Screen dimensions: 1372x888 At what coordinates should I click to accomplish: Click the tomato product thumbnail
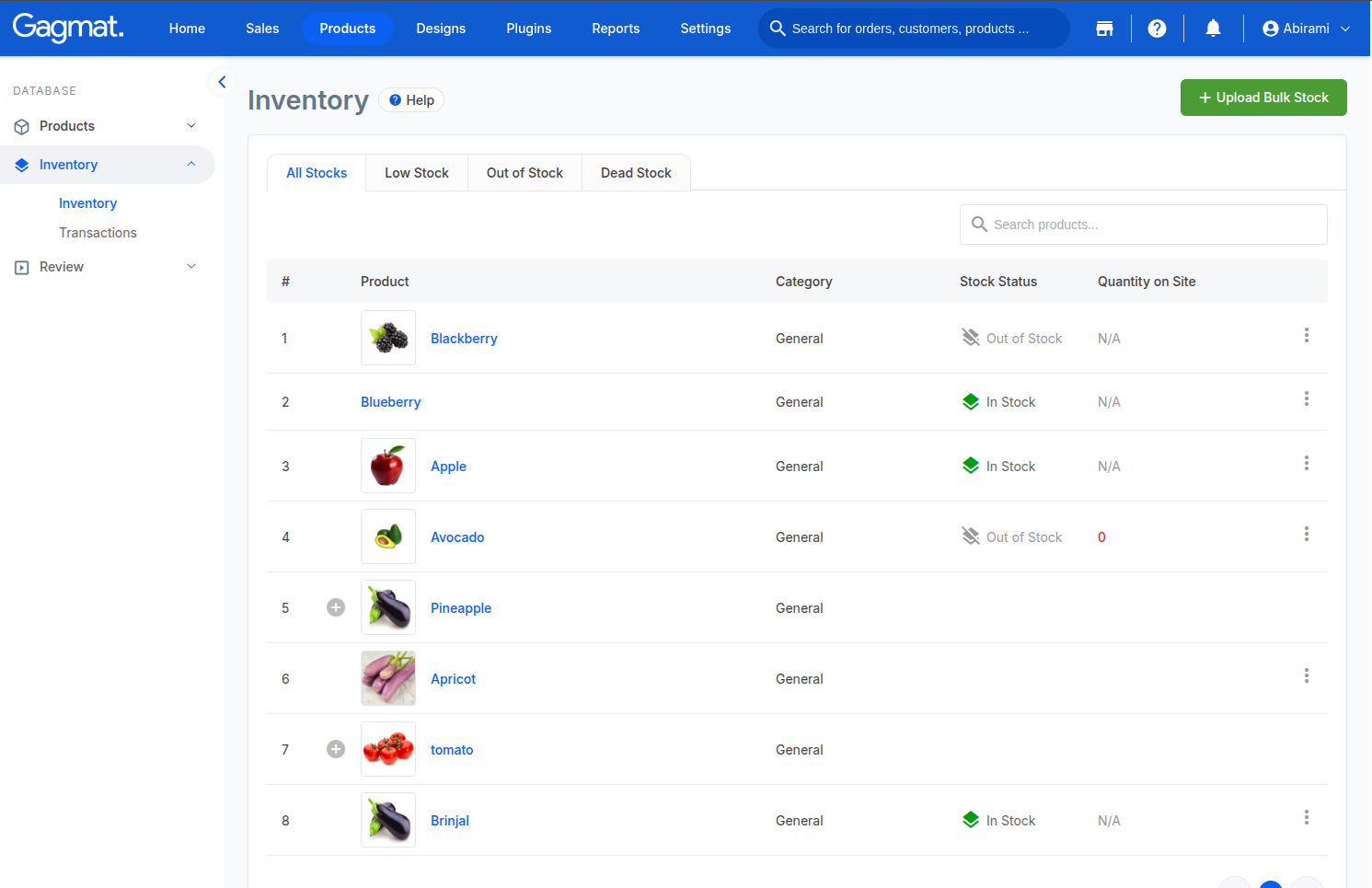pyautogui.click(x=388, y=749)
